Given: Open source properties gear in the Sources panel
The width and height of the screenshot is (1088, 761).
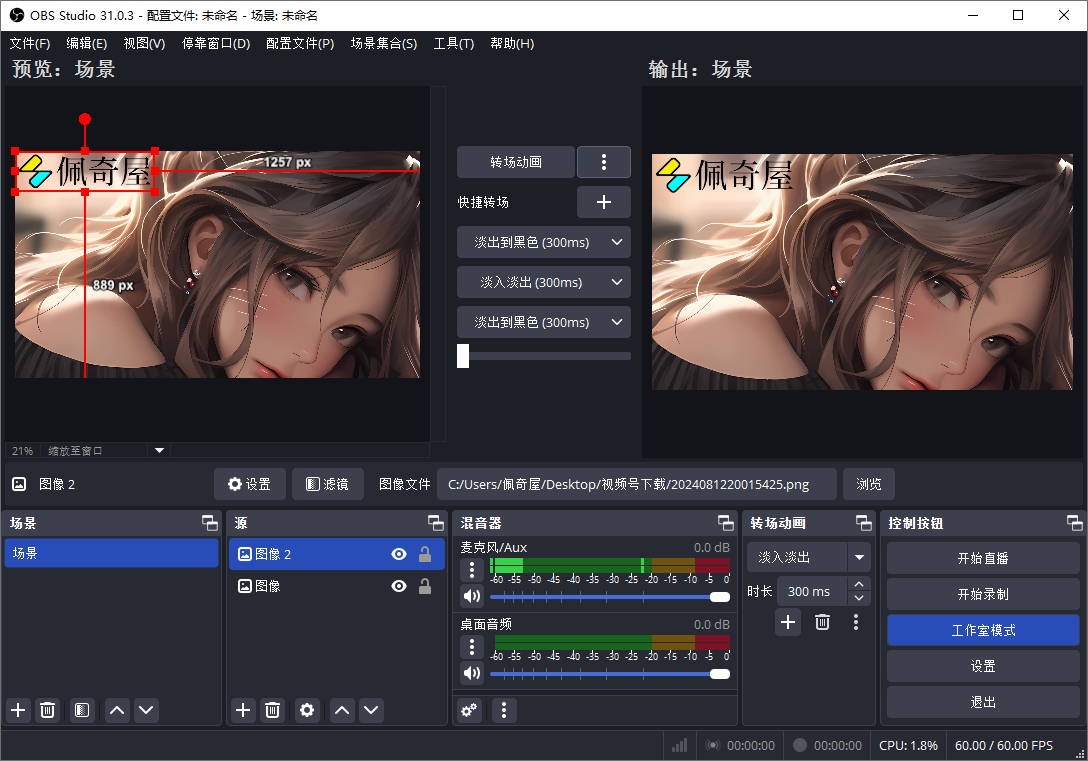Looking at the screenshot, I should tap(307, 710).
